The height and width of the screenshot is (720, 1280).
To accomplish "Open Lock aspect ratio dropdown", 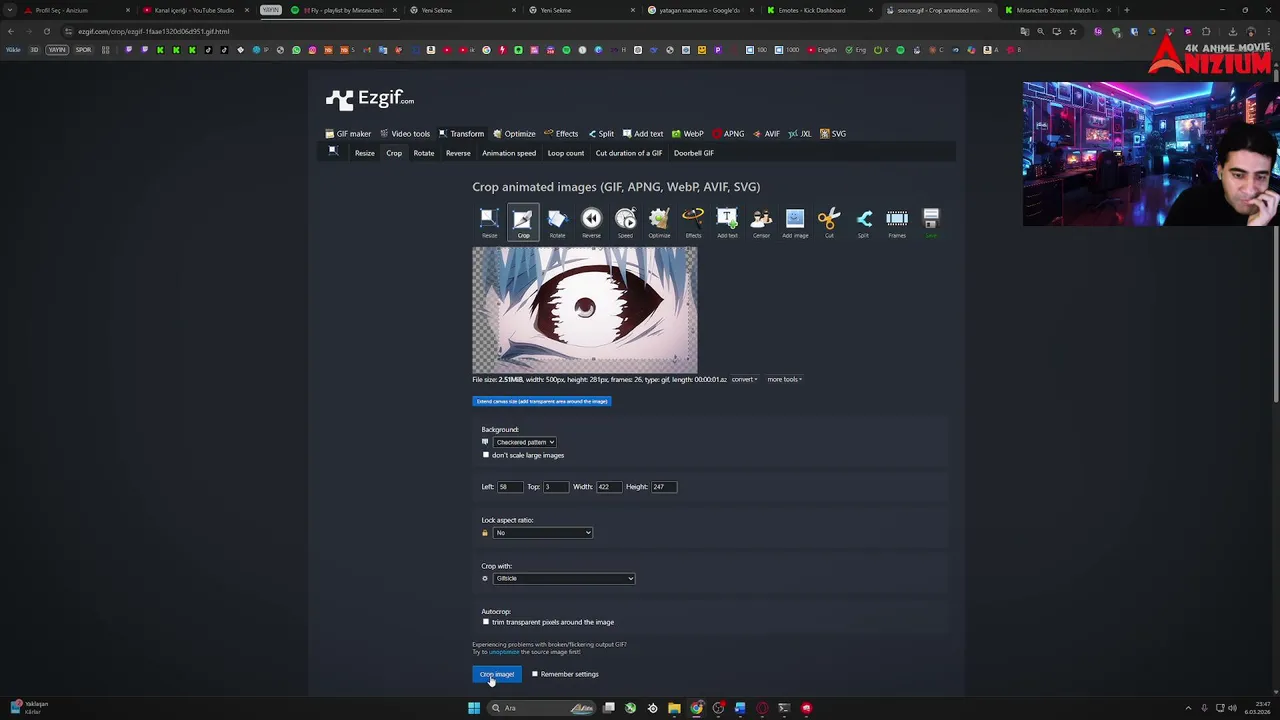I will pos(543,533).
